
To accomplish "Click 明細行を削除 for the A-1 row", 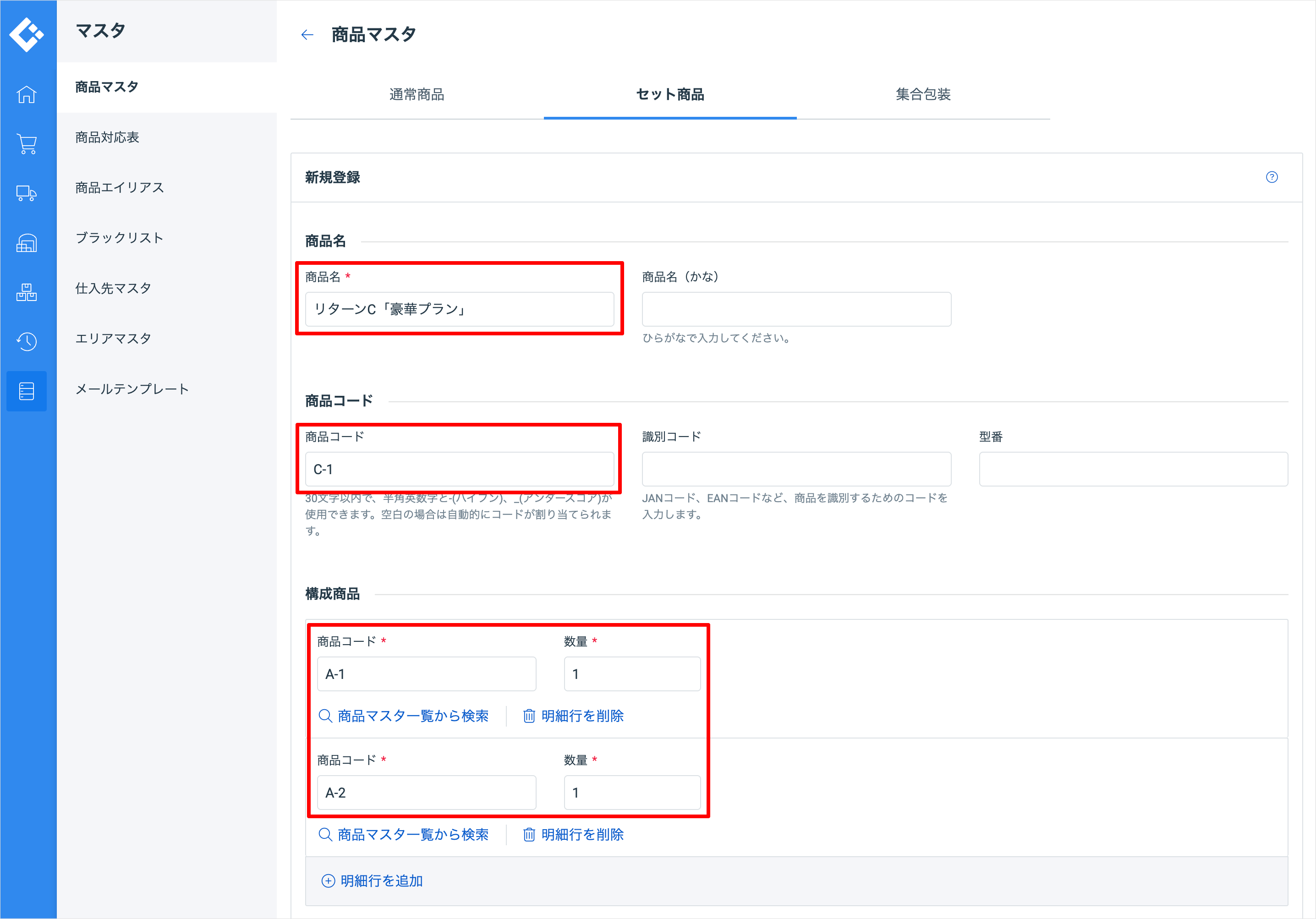I will (573, 716).
